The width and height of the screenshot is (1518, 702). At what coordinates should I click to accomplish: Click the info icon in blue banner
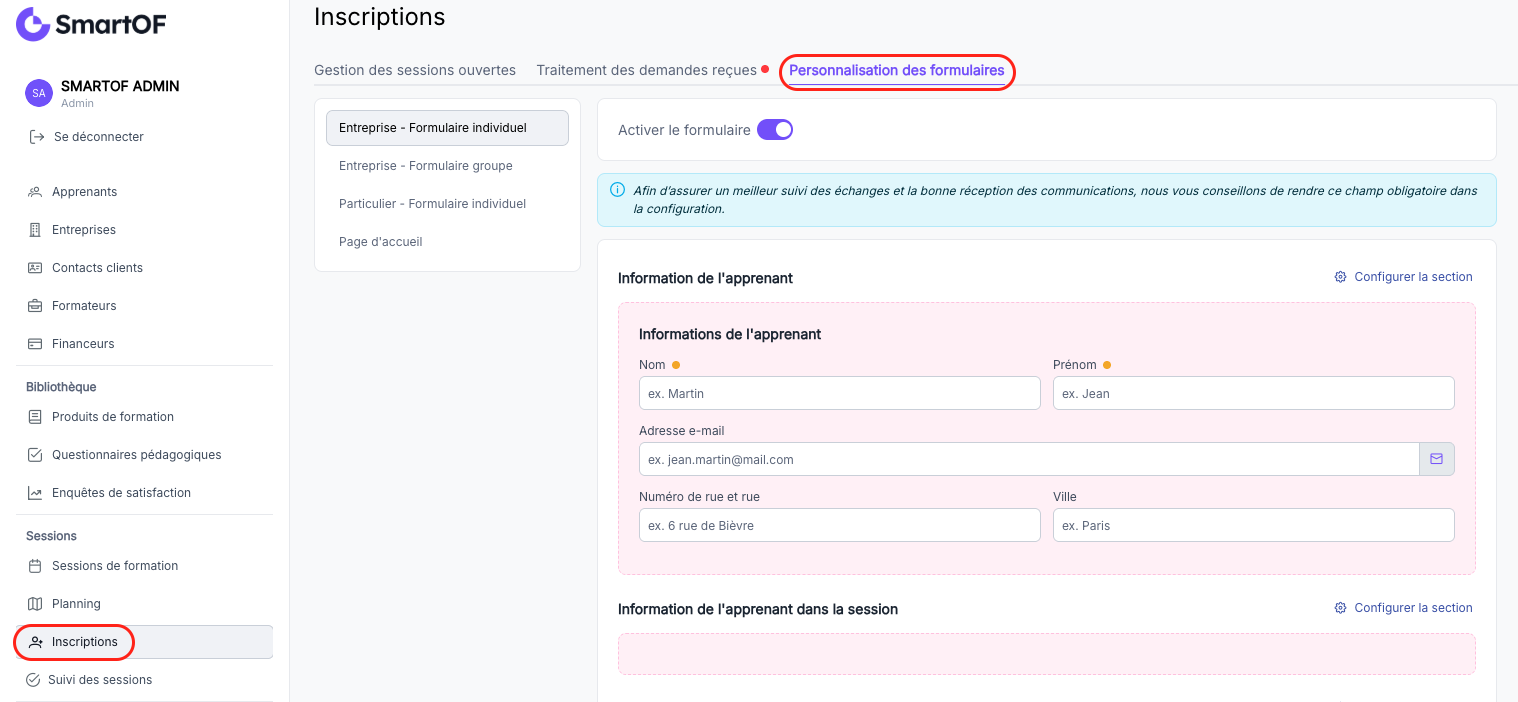pyautogui.click(x=617, y=190)
